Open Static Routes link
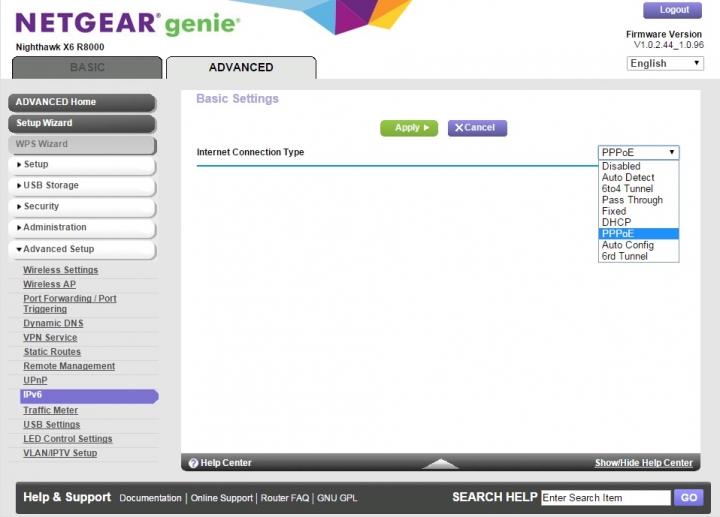This screenshot has width=720, height=517. [52, 352]
